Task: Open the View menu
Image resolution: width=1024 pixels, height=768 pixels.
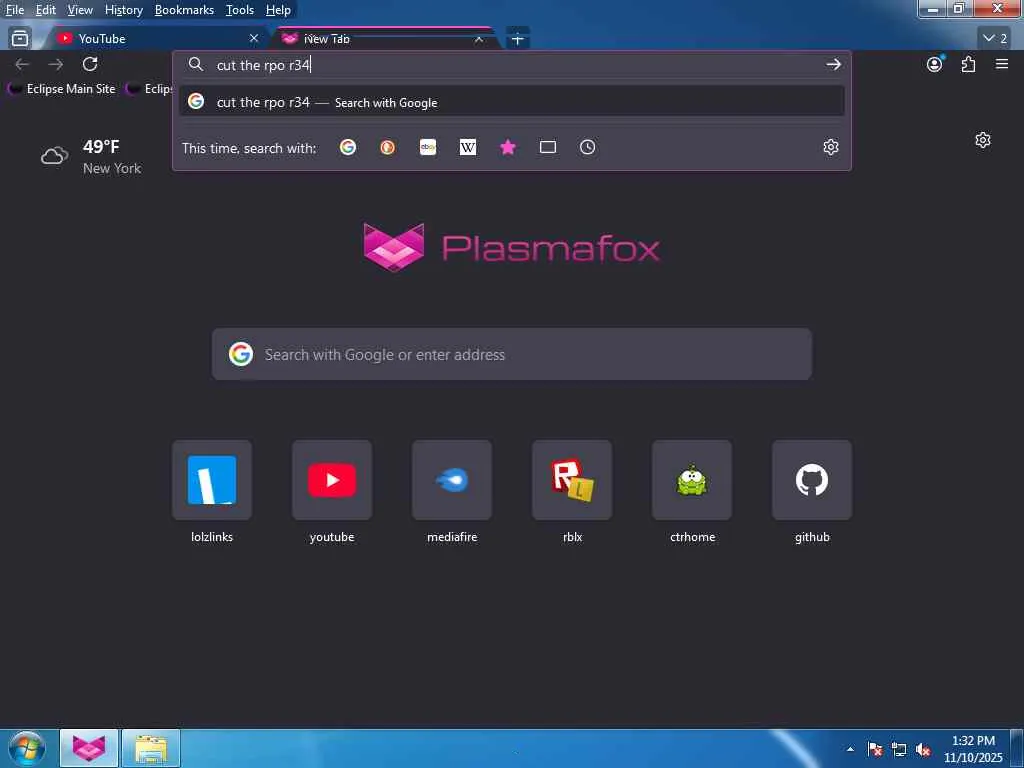Action: [80, 10]
